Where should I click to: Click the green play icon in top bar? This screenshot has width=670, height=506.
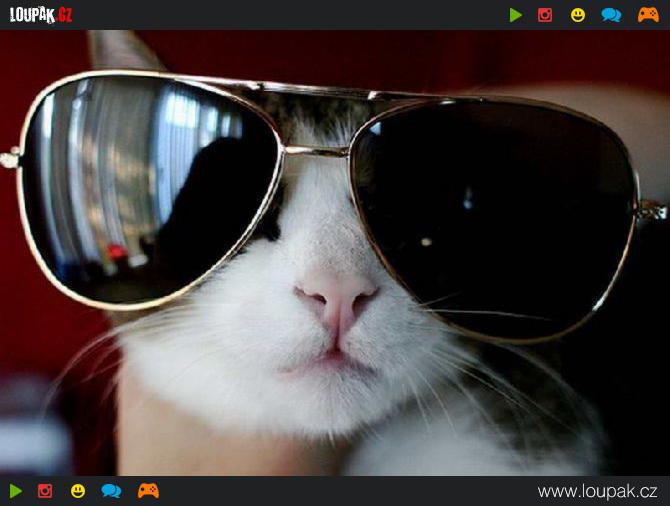(516, 15)
